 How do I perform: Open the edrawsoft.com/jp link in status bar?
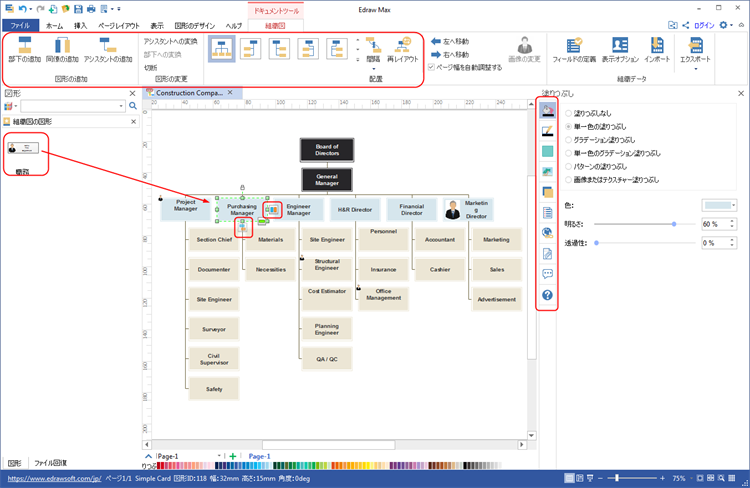[x=54, y=478]
